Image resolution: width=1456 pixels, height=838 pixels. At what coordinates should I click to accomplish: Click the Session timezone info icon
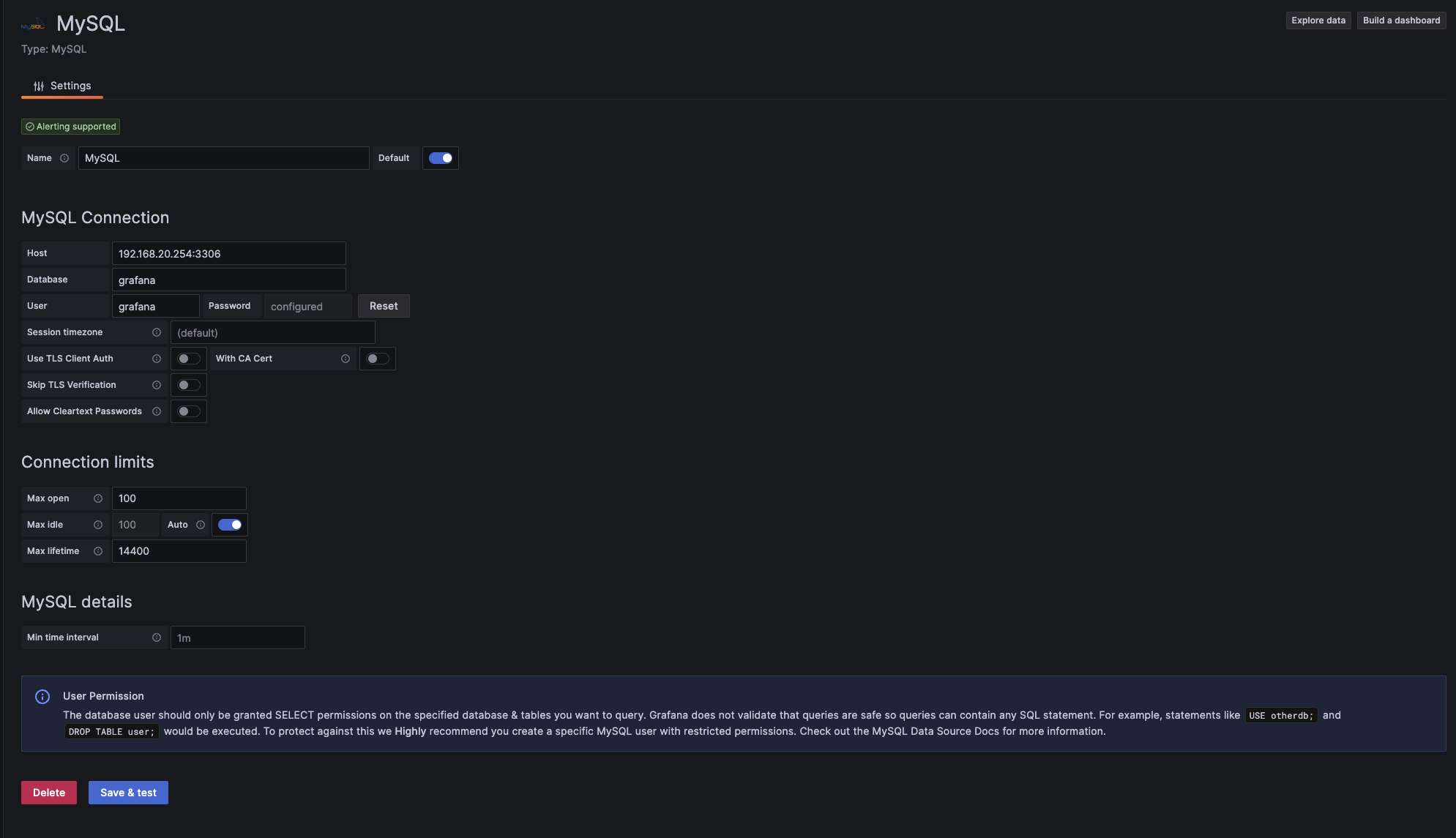coord(157,332)
